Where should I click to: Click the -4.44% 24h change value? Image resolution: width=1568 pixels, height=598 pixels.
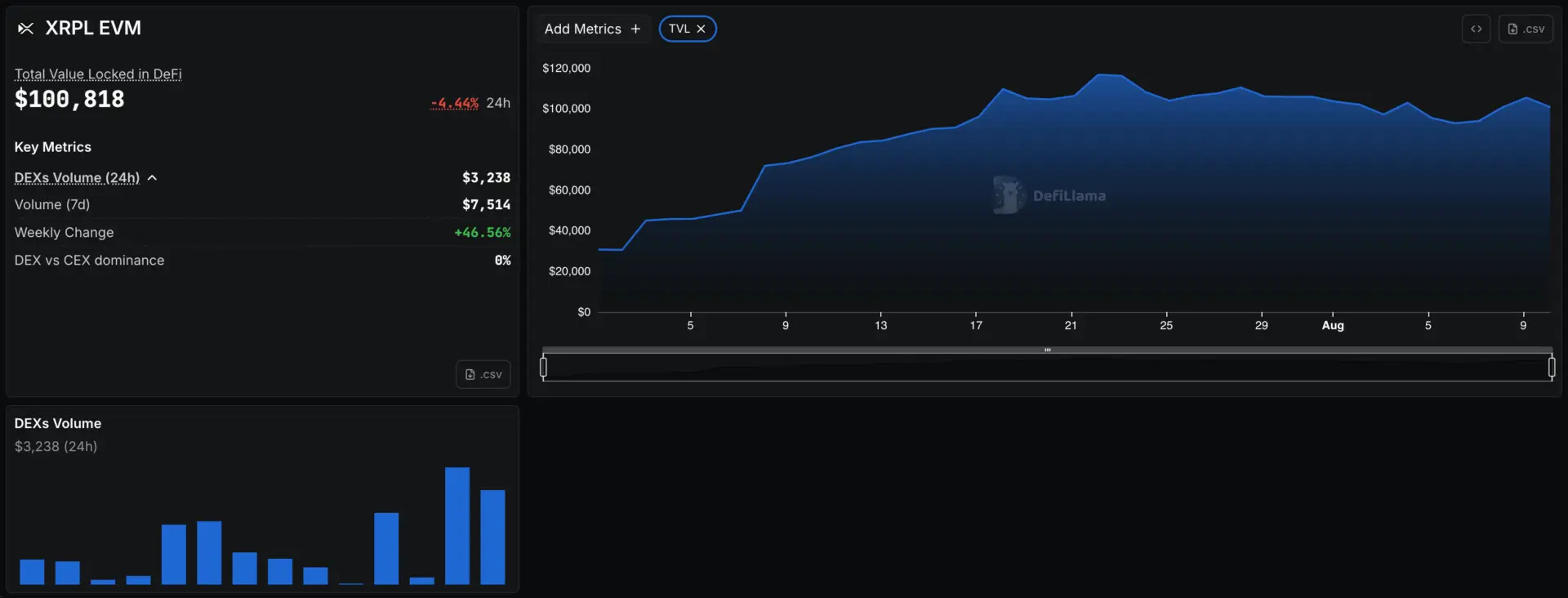coord(455,103)
